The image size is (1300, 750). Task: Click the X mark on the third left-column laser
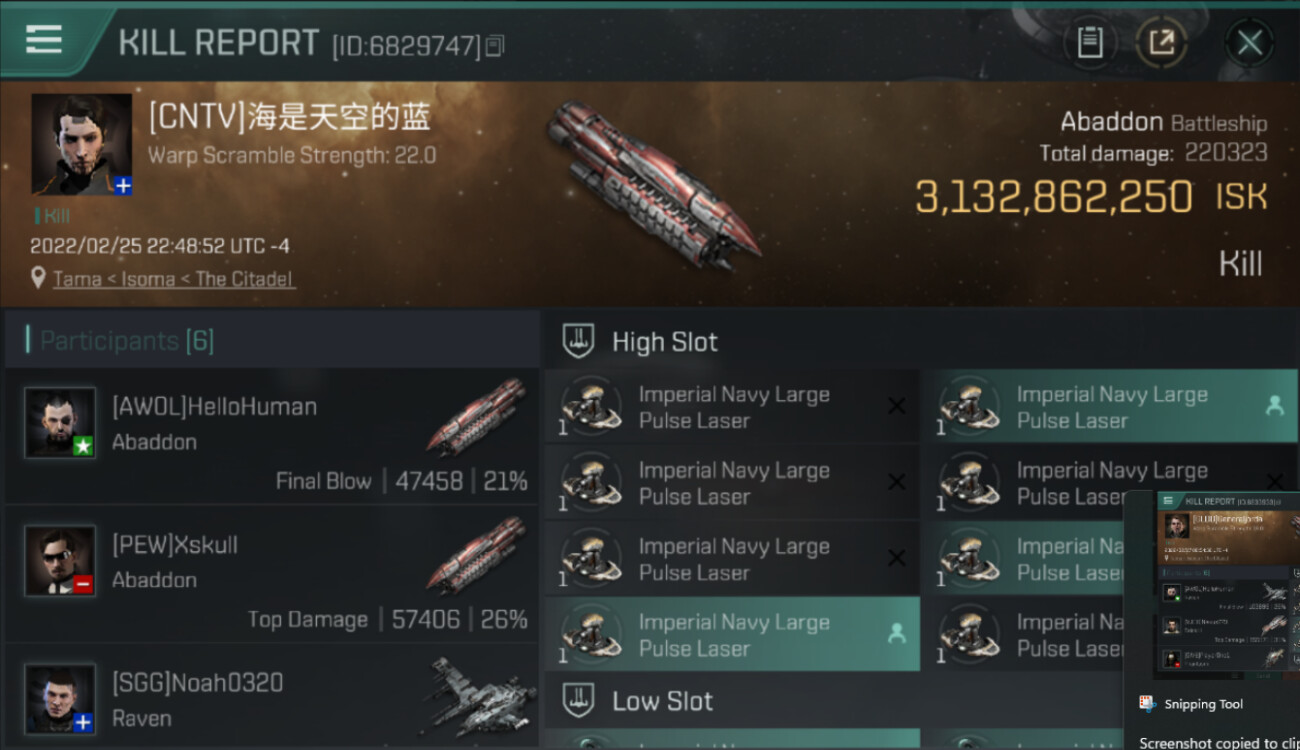click(896, 558)
